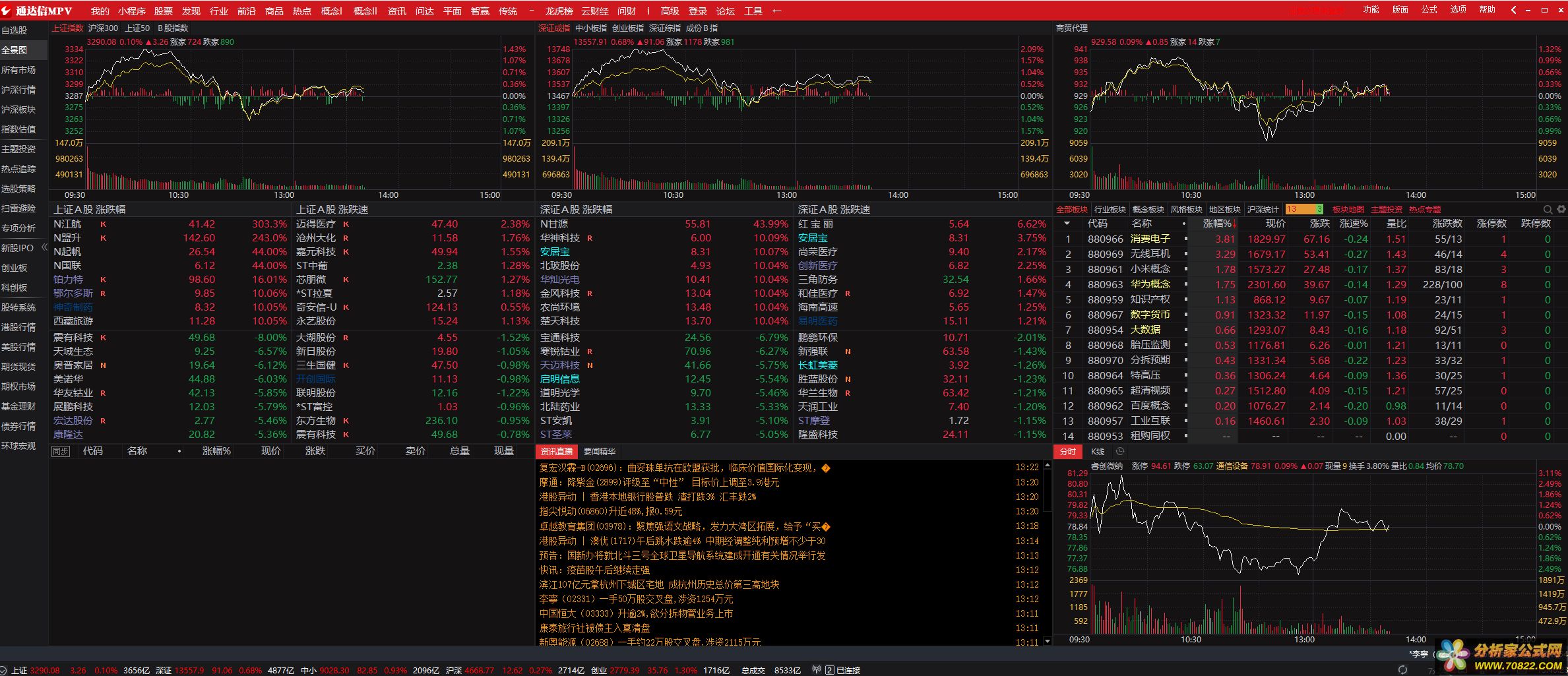Click the left-arrow icon after 工具 menu
Screen dimensions: 1568x676
777,11
